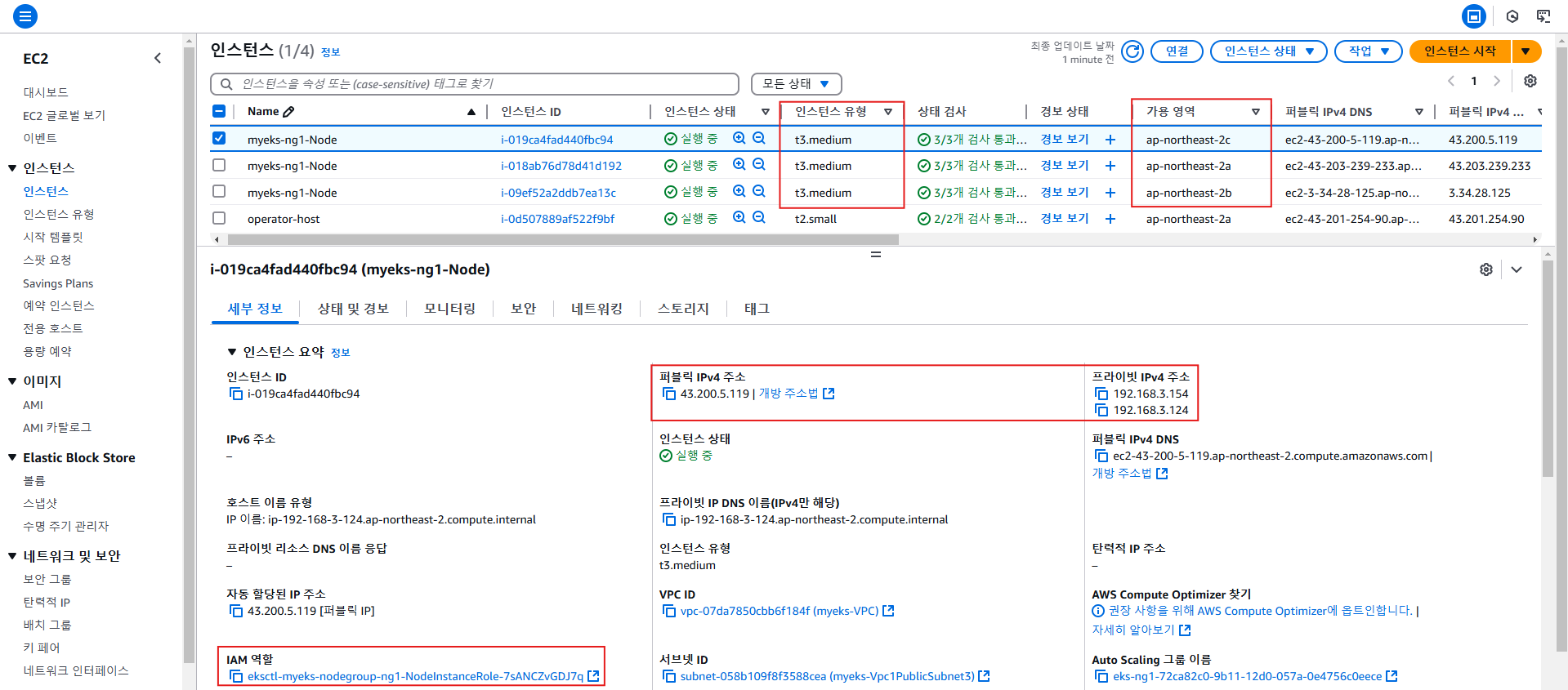
Task: Zoom in on i-019ca4fad440fbc94 state
Action: (739, 139)
